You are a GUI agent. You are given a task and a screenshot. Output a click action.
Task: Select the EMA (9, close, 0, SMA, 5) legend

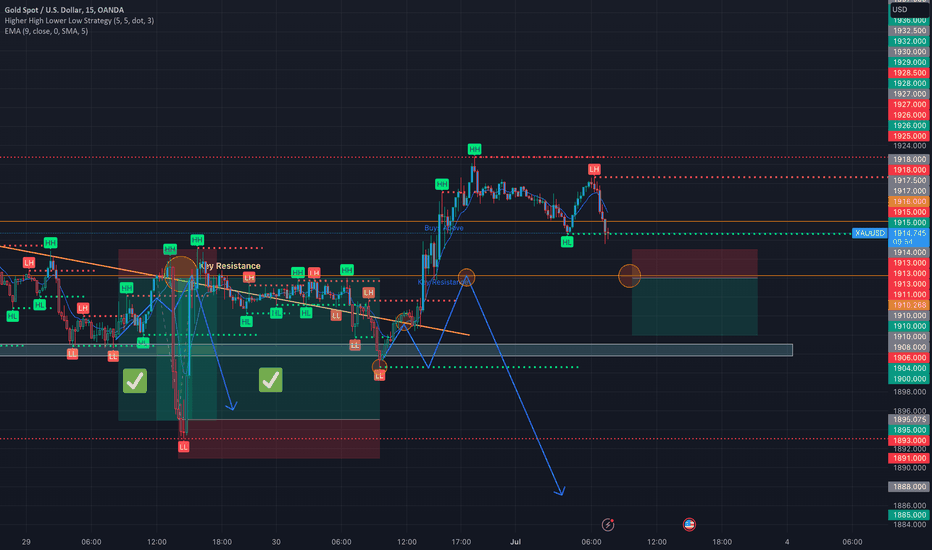click(46, 31)
